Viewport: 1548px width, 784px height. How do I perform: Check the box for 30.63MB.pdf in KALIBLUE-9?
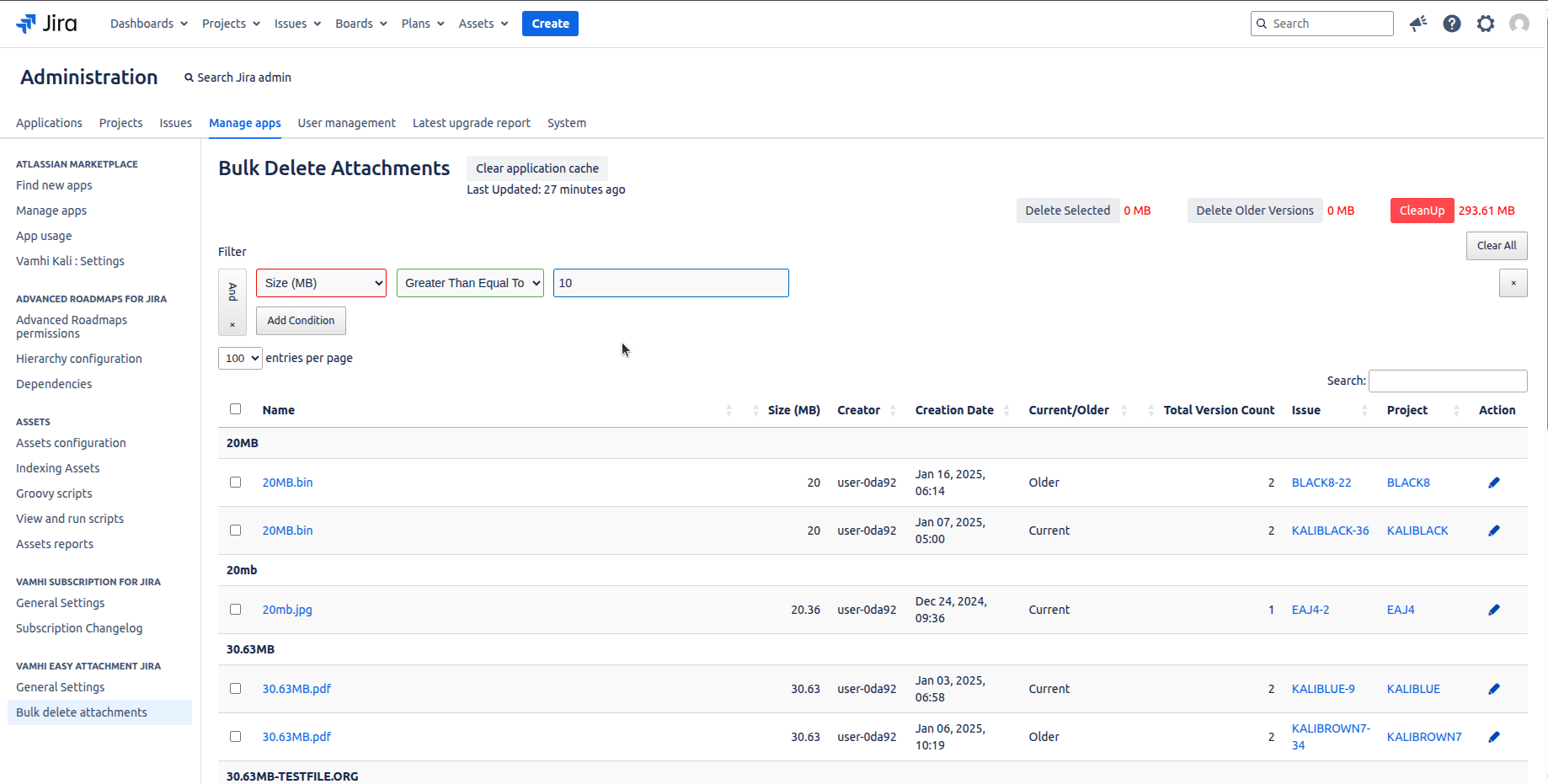[x=236, y=689]
